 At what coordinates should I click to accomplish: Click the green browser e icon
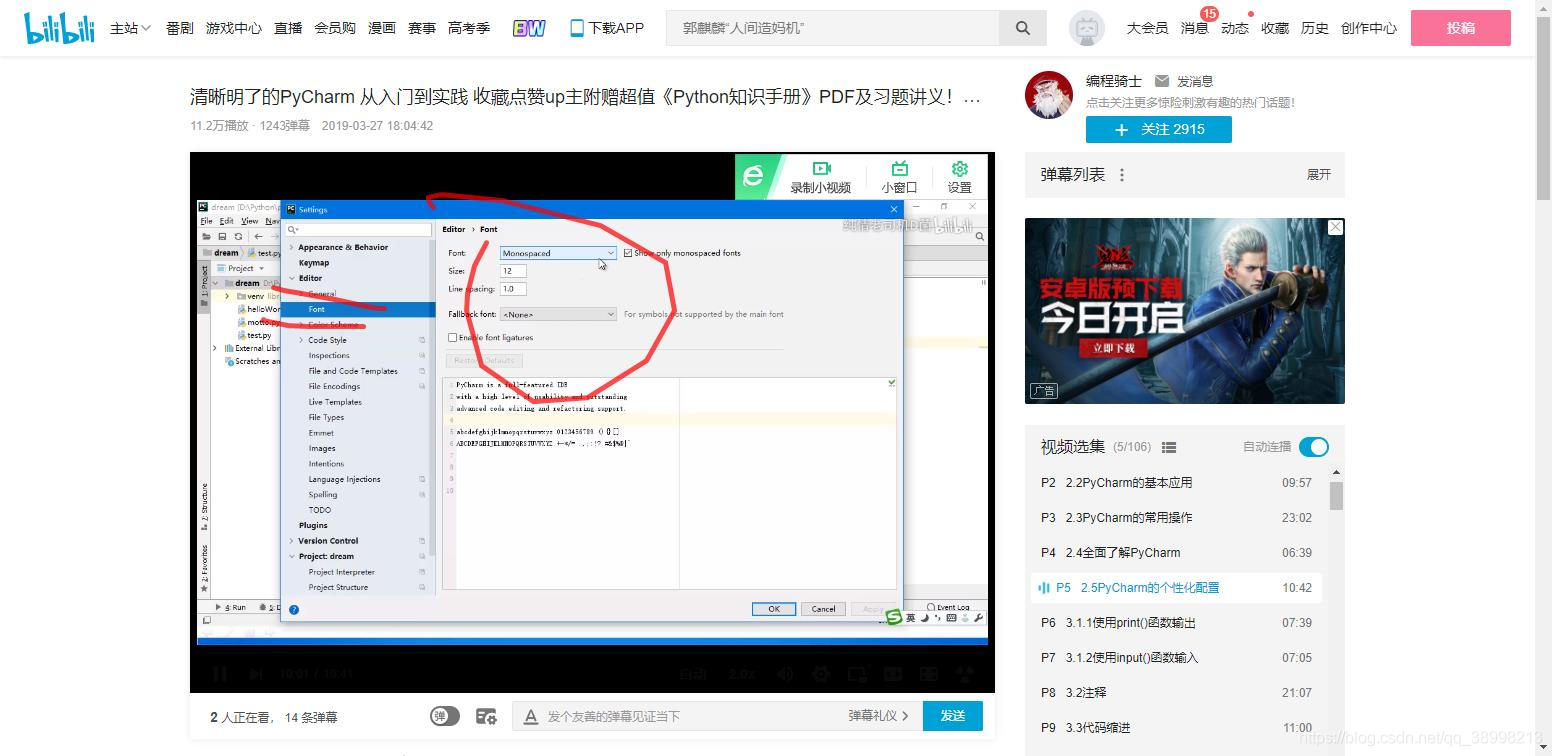pyautogui.click(x=753, y=176)
